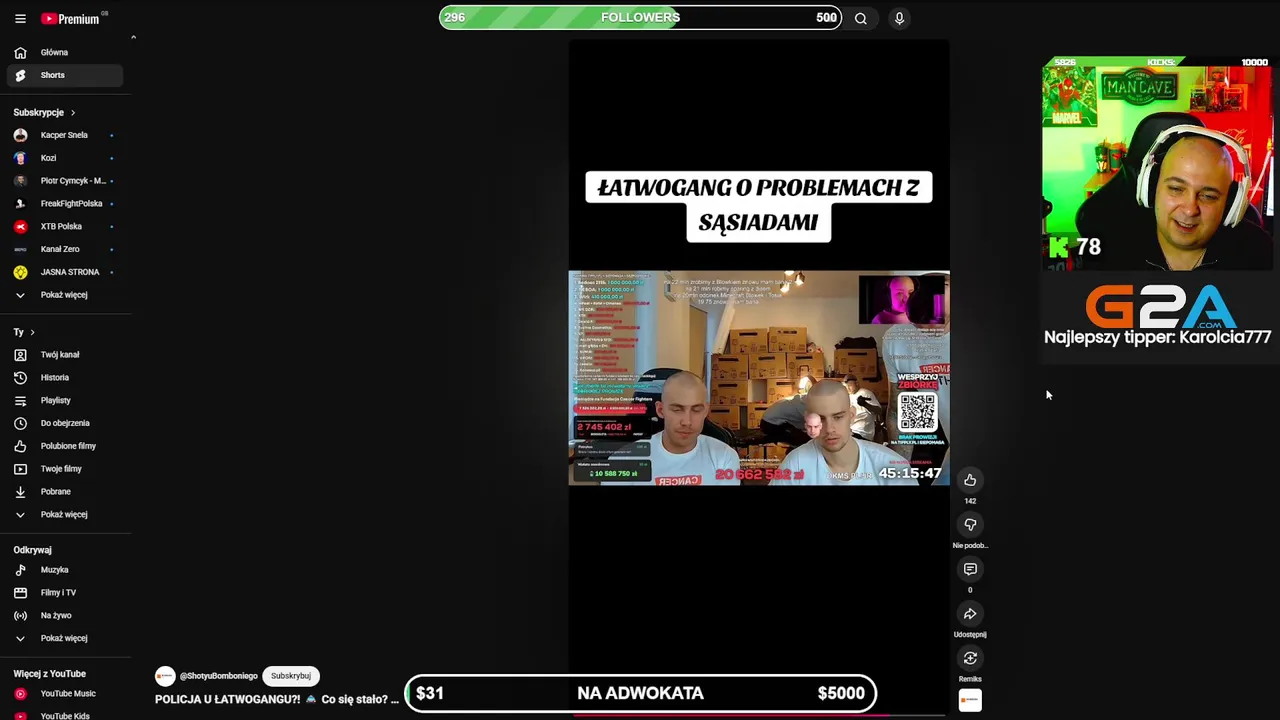Expand Subskrypcje section chevron
This screenshot has width=1280, height=720.
(x=73, y=113)
